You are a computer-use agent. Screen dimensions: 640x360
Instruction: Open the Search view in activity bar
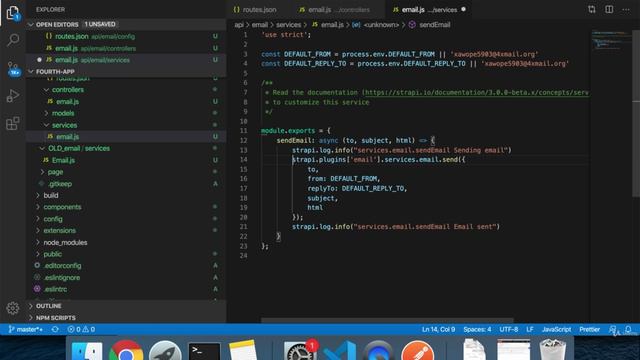coord(13,40)
